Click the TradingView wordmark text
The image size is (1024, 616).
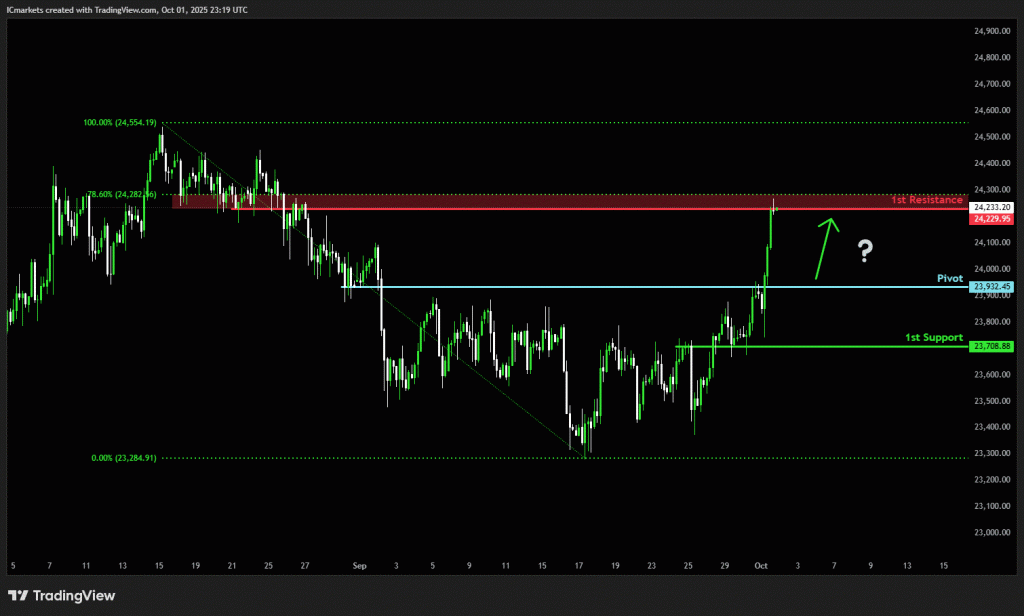[x=74, y=596]
